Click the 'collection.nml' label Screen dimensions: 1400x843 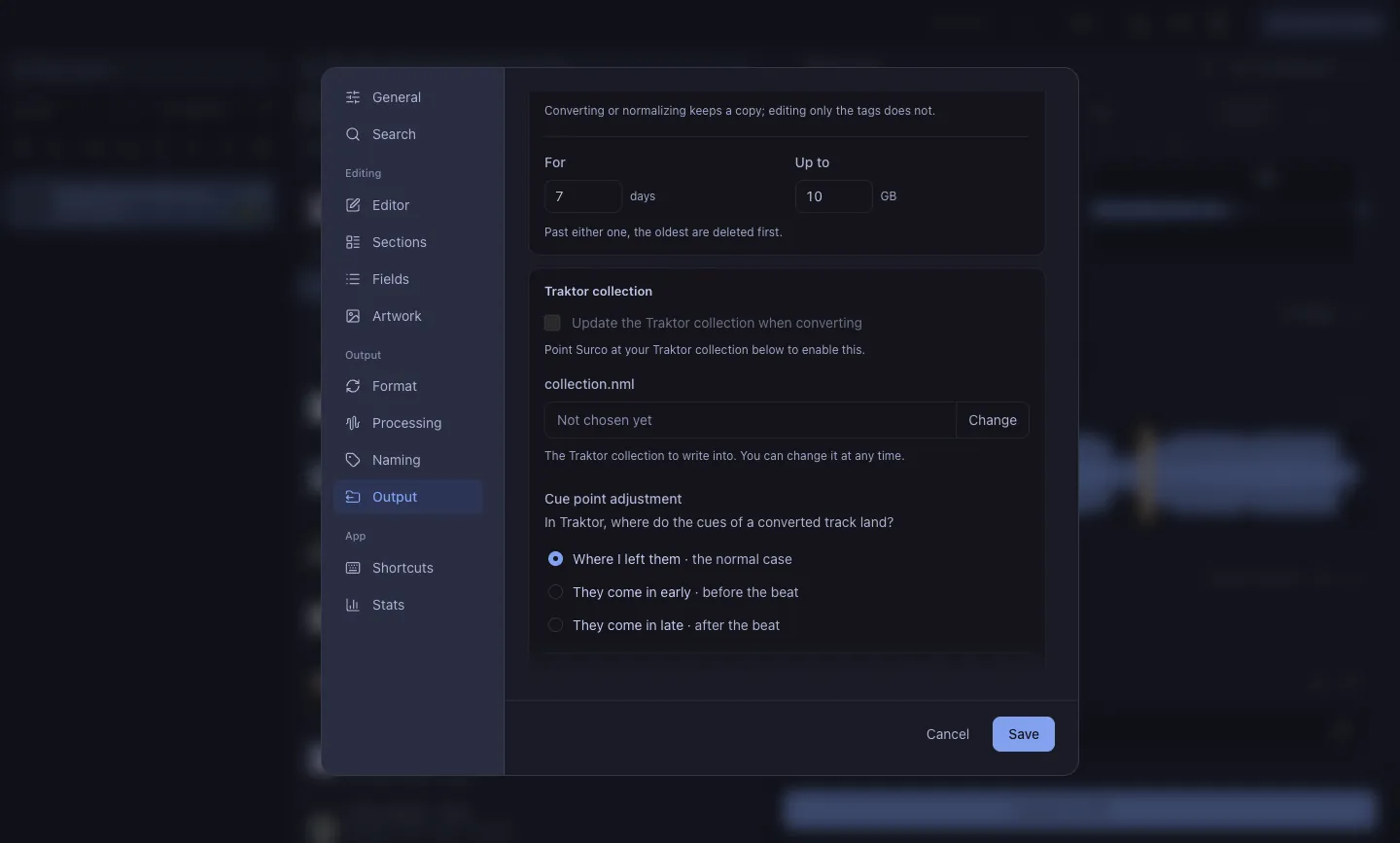[589, 384]
